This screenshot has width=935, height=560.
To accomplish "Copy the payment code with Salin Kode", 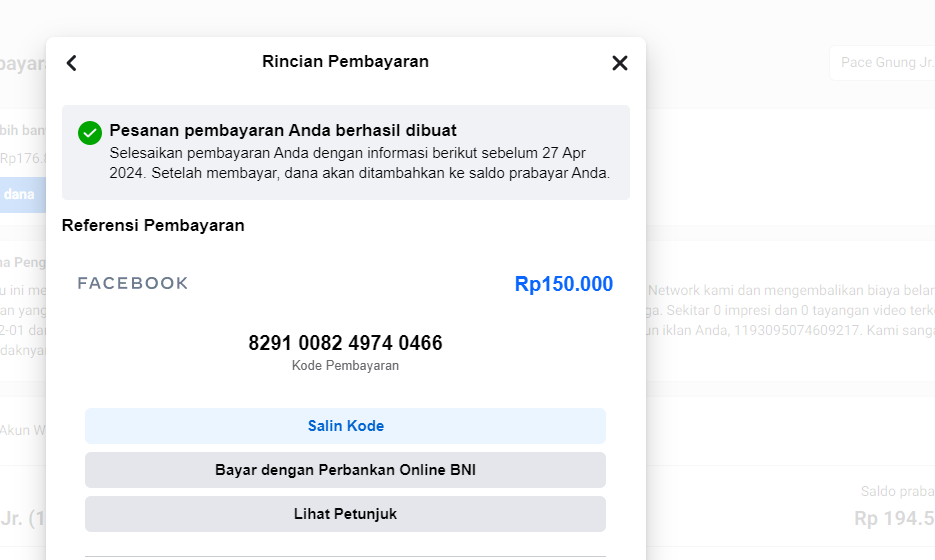I will pyautogui.click(x=345, y=426).
